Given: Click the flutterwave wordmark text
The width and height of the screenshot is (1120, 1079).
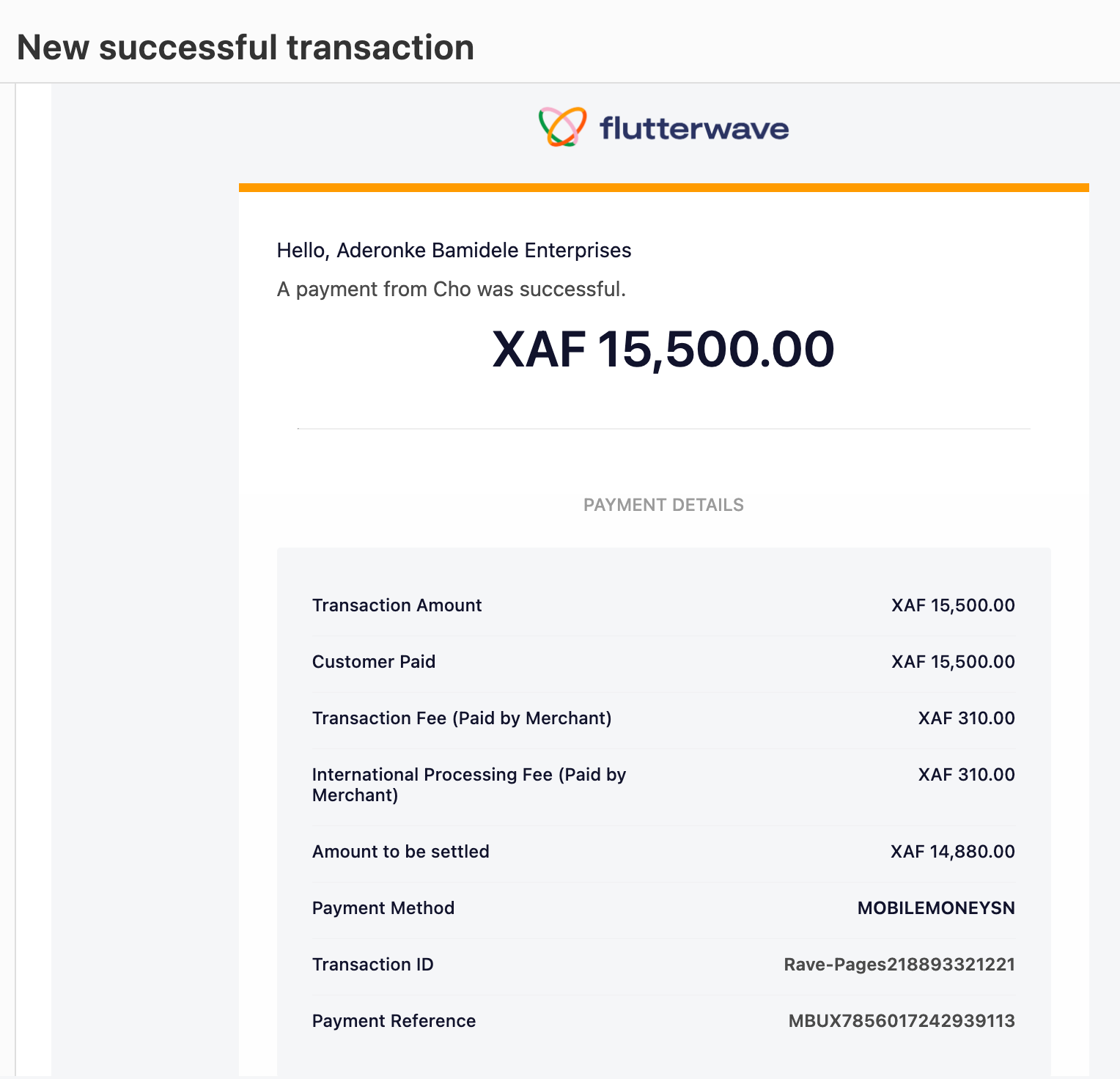Looking at the screenshot, I should click(694, 128).
